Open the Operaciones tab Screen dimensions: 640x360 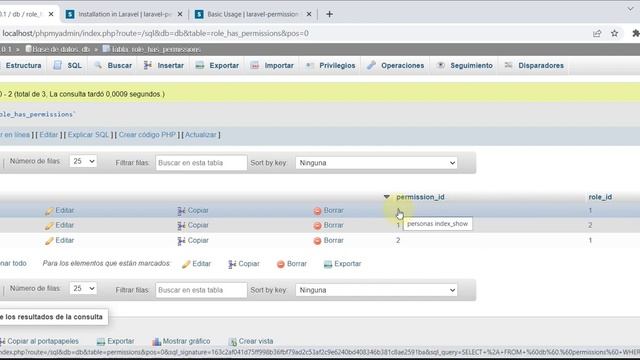click(396, 65)
